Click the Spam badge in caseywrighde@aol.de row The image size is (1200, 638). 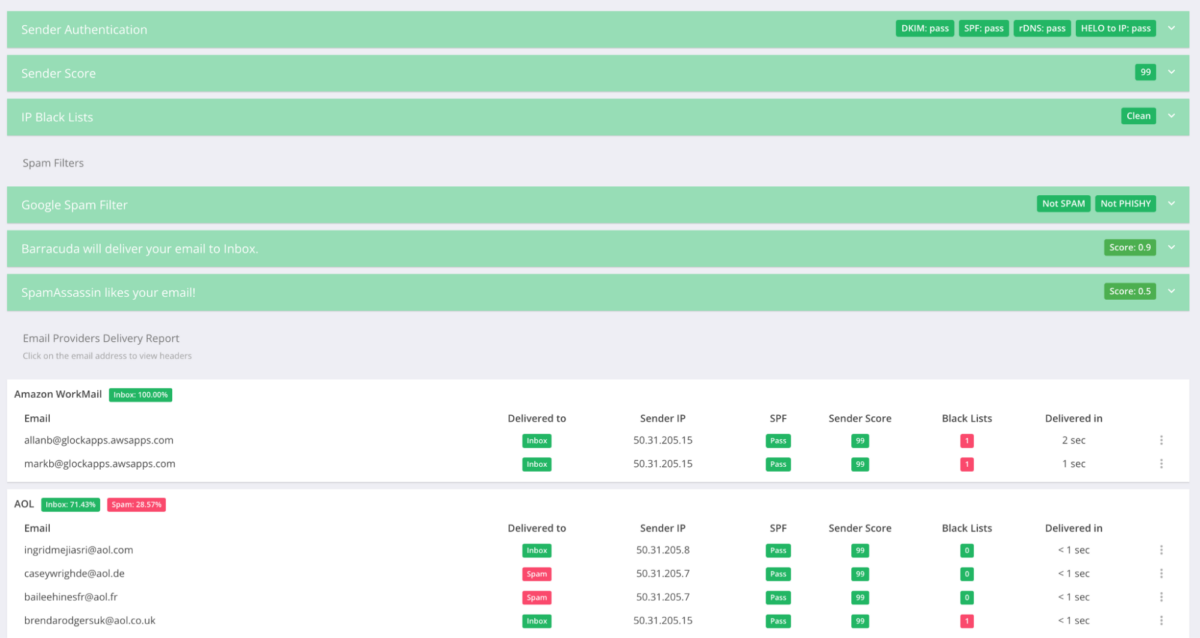click(x=537, y=574)
